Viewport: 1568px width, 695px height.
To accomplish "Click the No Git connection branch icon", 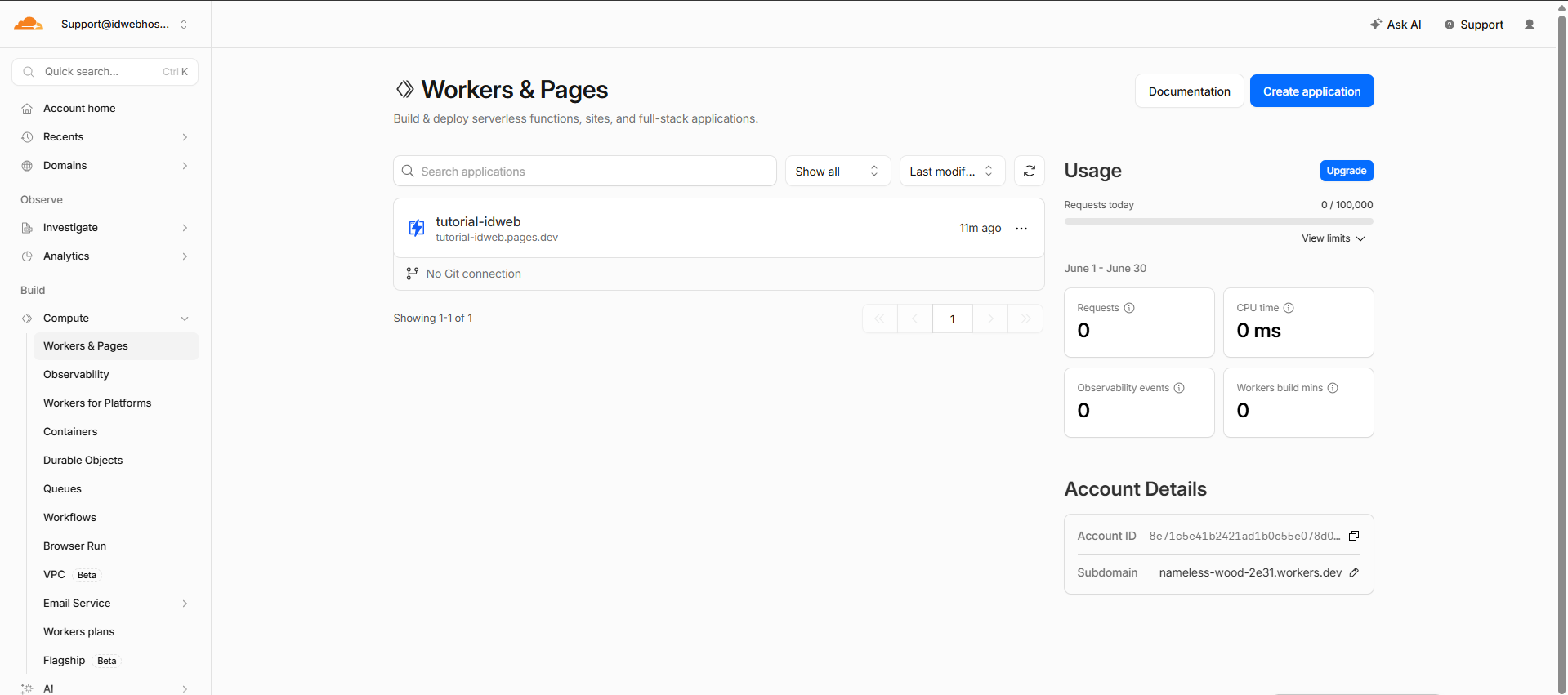I will (412, 274).
